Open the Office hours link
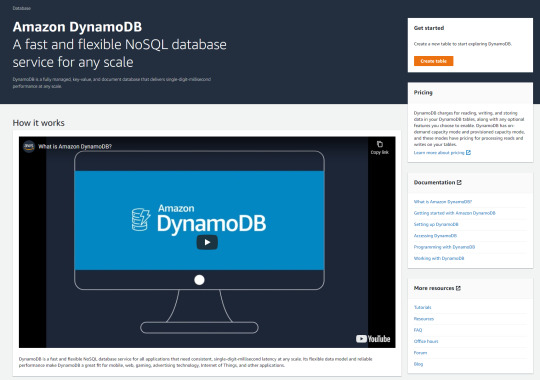Viewport: 540px width, 380px height. (426, 341)
